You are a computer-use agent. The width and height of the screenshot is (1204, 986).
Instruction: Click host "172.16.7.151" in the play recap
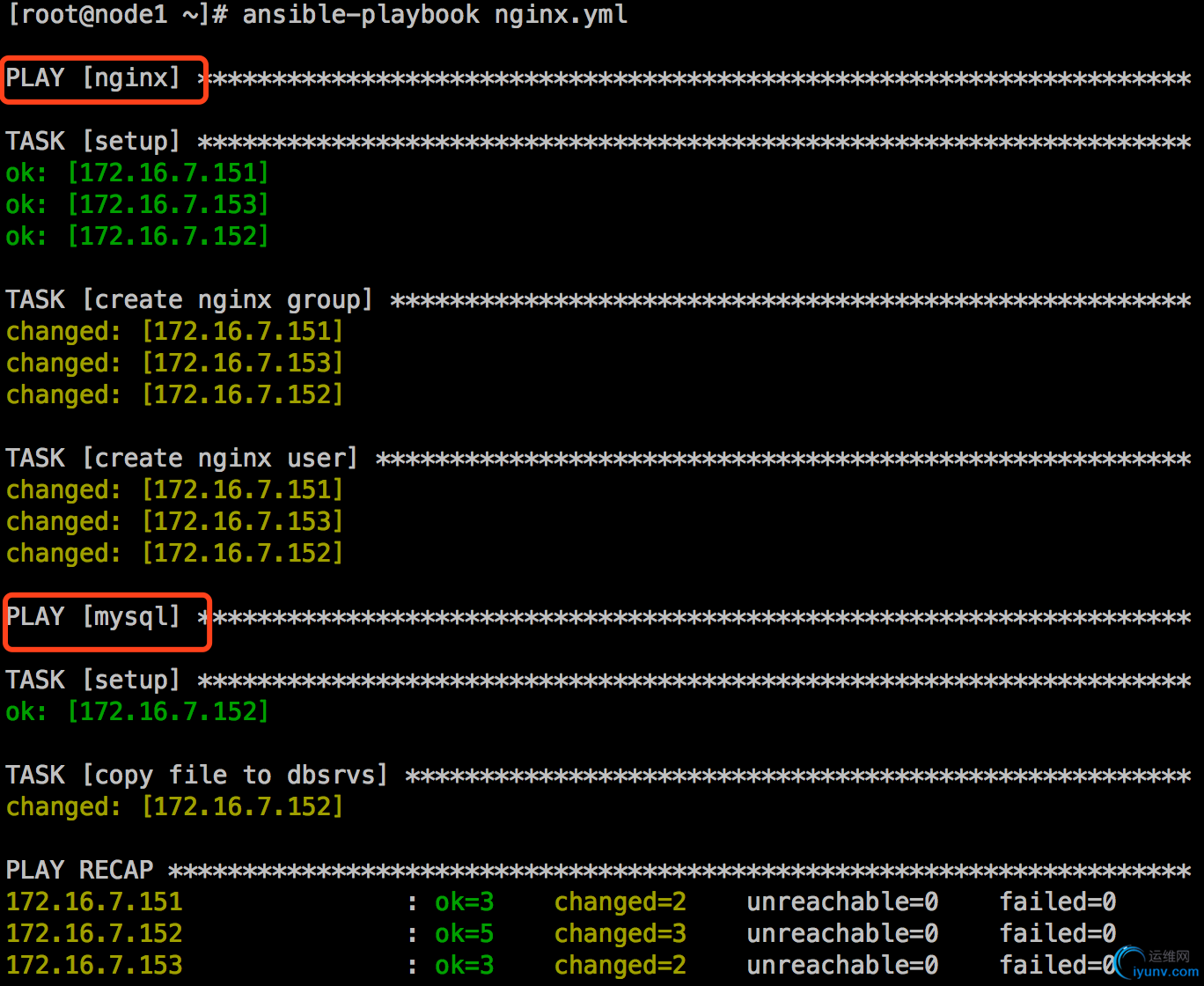coord(94,902)
